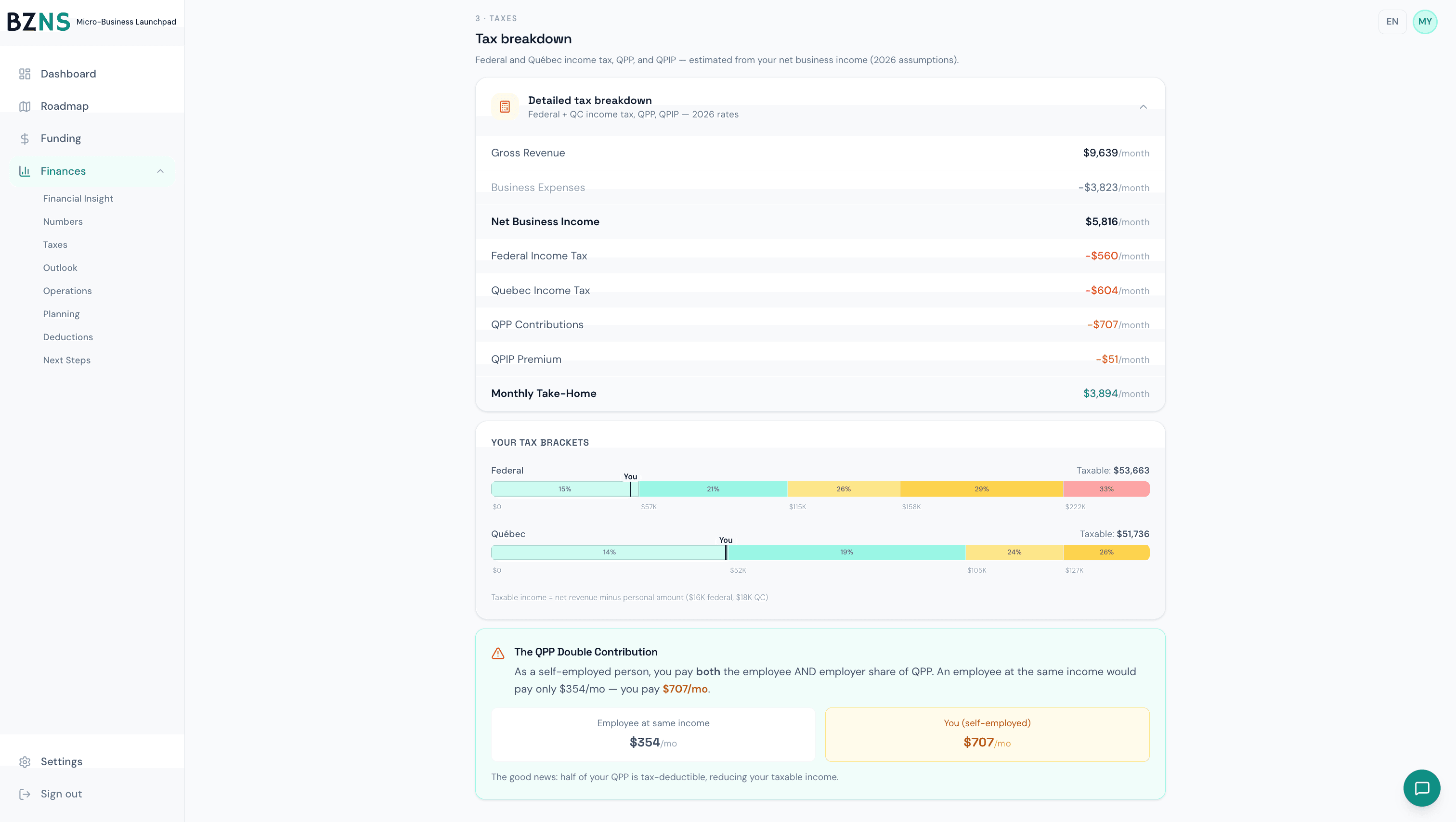
Task: Open the chat bubble in the corner
Action: pyautogui.click(x=1421, y=787)
